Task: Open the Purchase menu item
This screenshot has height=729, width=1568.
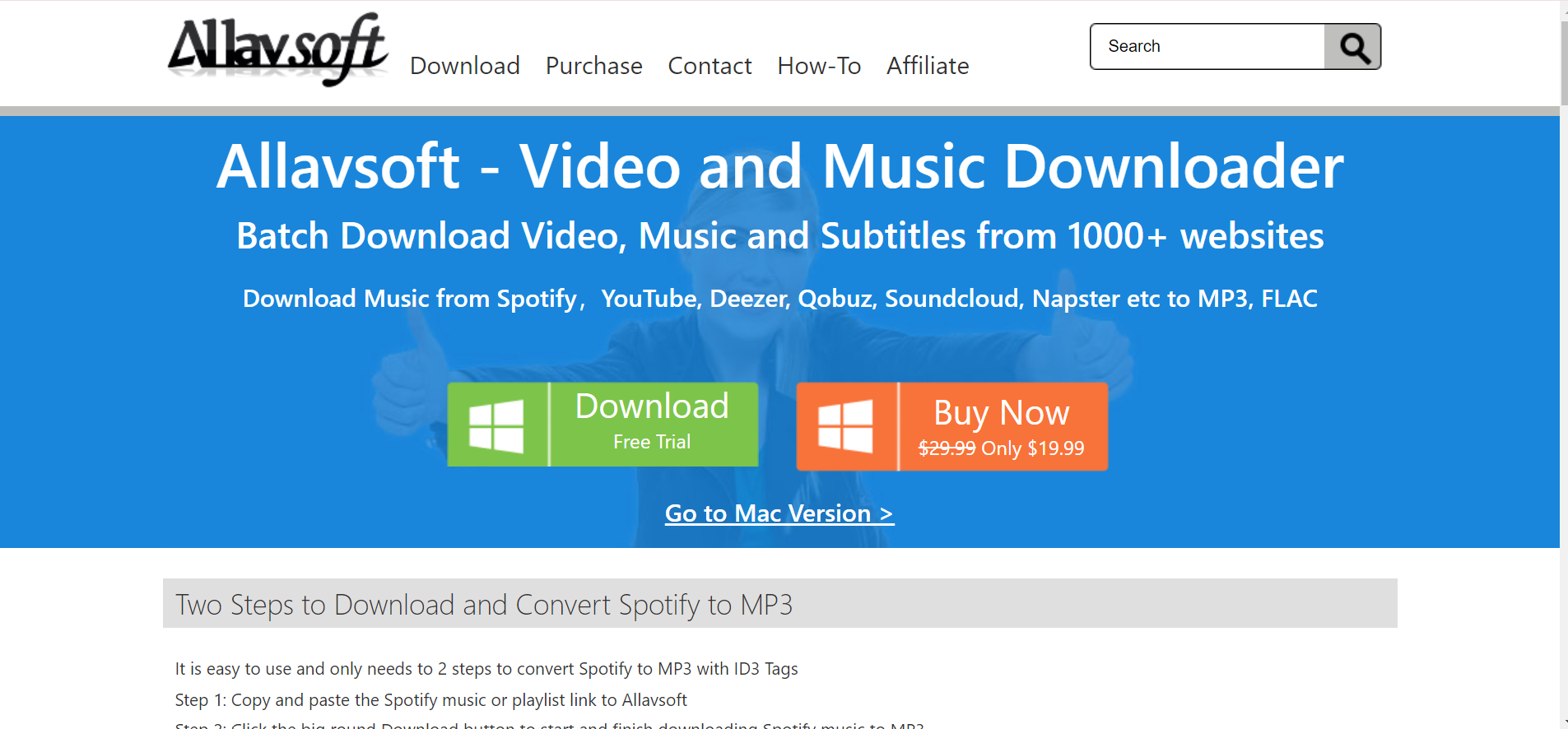Action: pos(593,66)
